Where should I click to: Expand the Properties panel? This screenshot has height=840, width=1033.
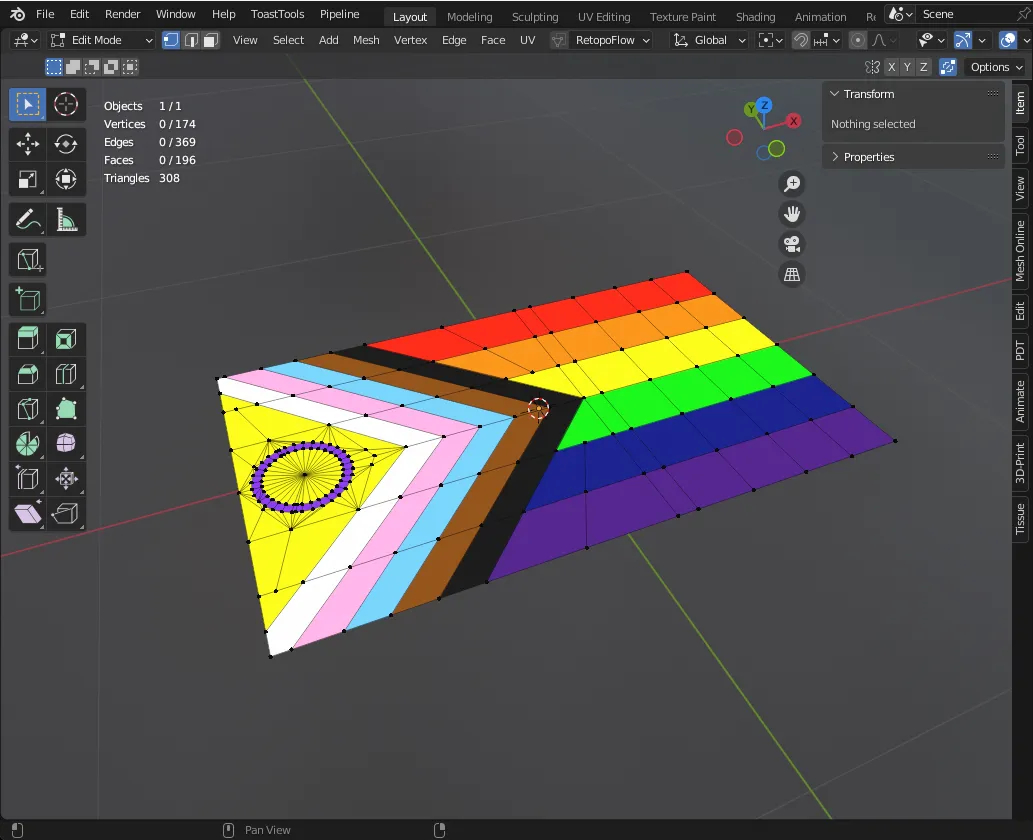point(868,157)
